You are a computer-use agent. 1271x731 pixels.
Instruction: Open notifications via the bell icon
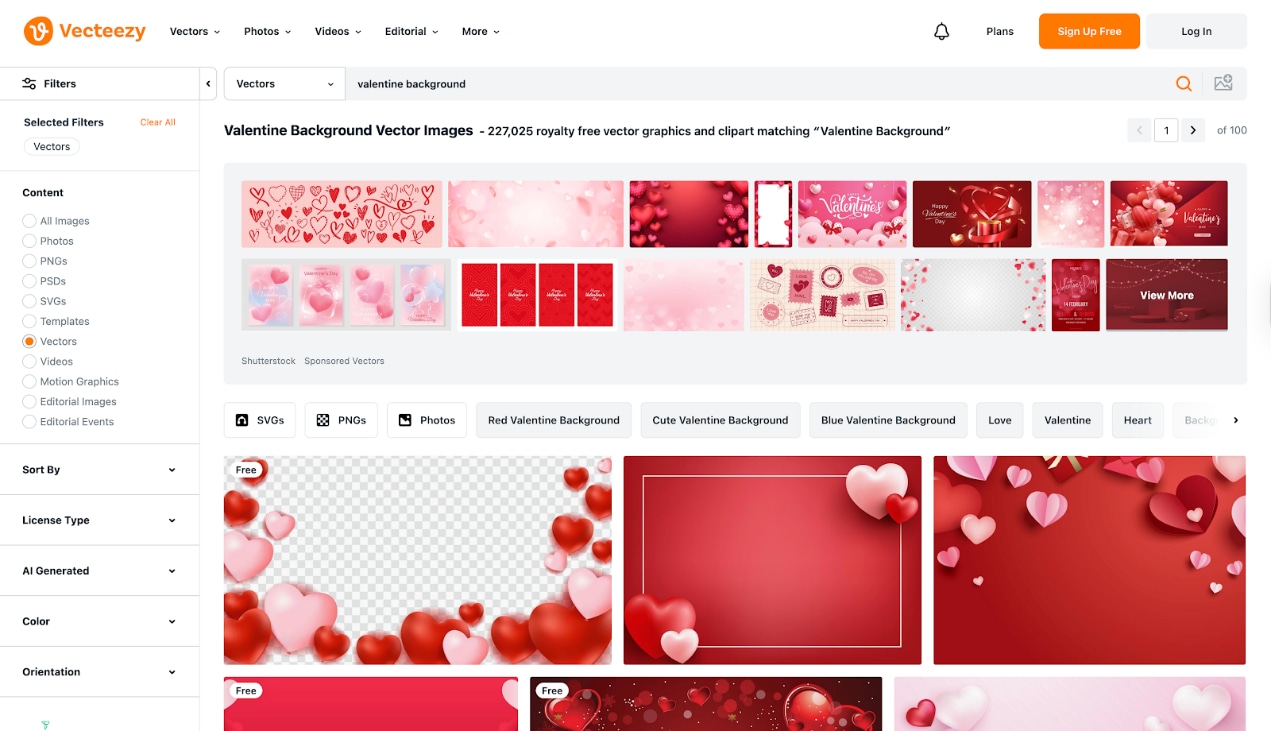[x=941, y=31]
